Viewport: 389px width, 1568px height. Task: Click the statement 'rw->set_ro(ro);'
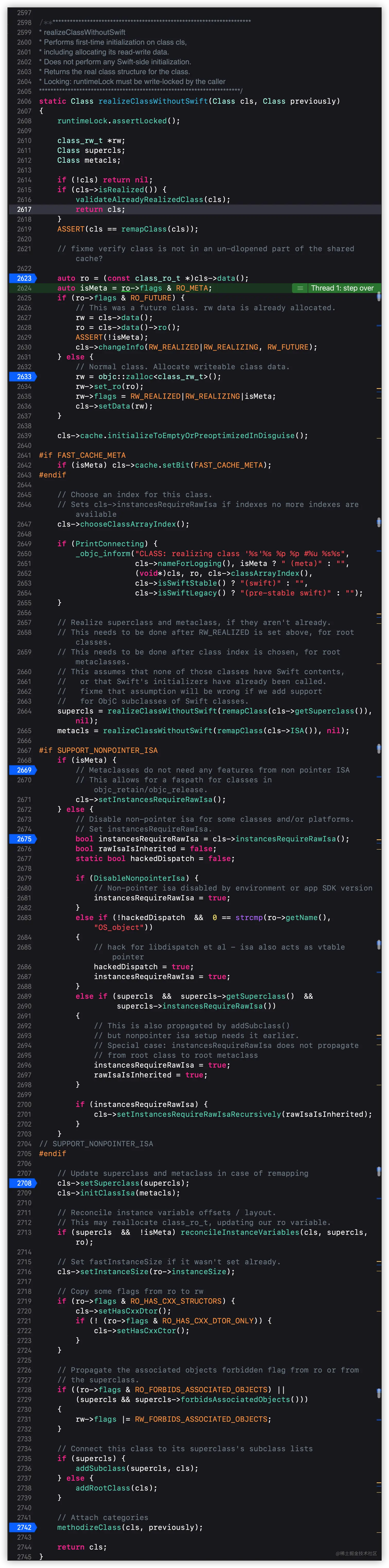pyautogui.click(x=110, y=386)
